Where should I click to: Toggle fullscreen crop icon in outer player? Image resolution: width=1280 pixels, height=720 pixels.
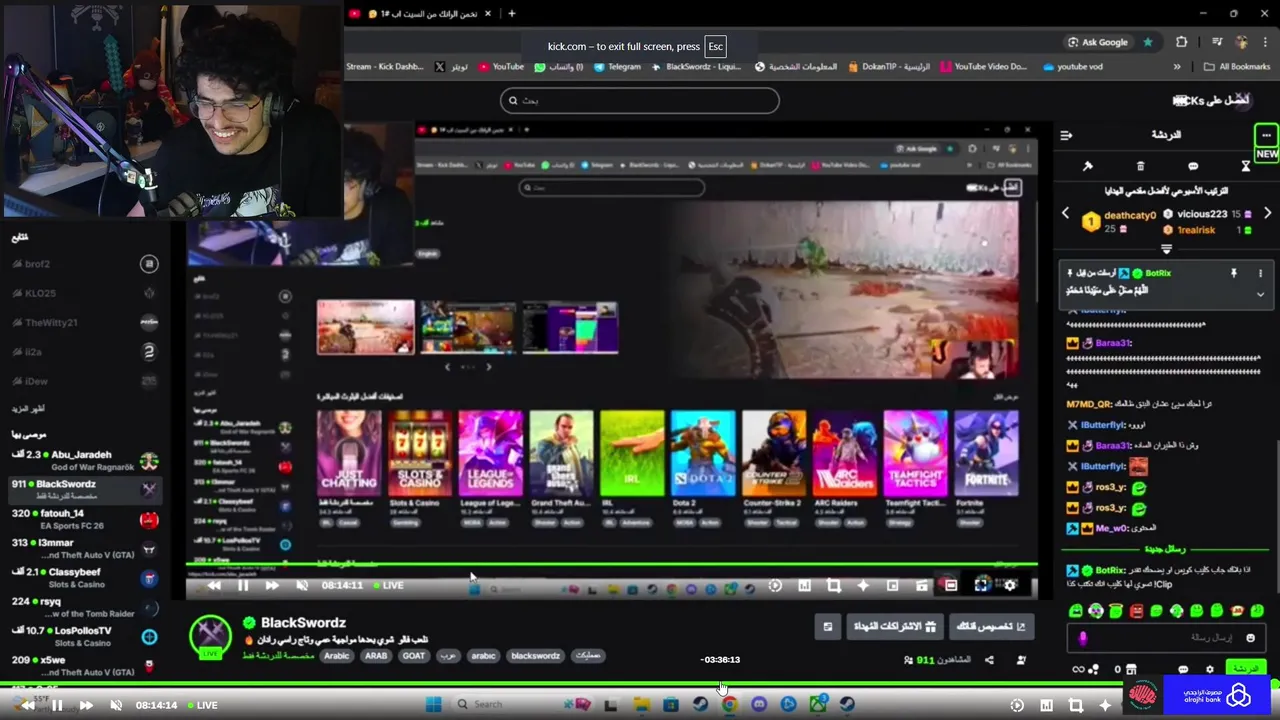[1075, 705]
